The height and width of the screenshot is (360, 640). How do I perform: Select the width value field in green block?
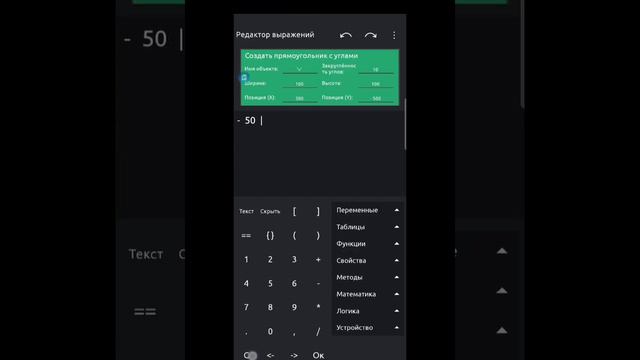tap(300, 84)
